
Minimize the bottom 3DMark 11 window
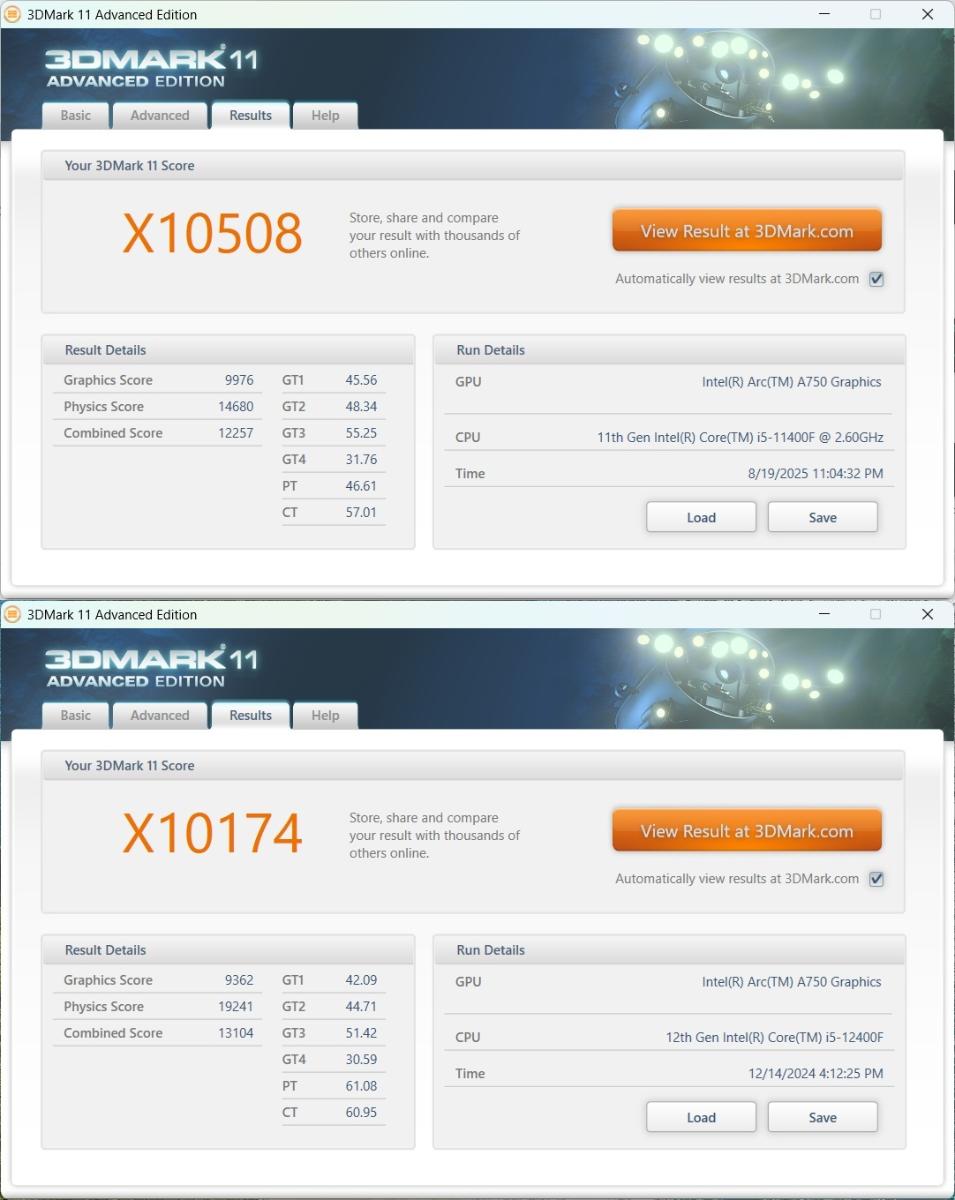[824, 614]
